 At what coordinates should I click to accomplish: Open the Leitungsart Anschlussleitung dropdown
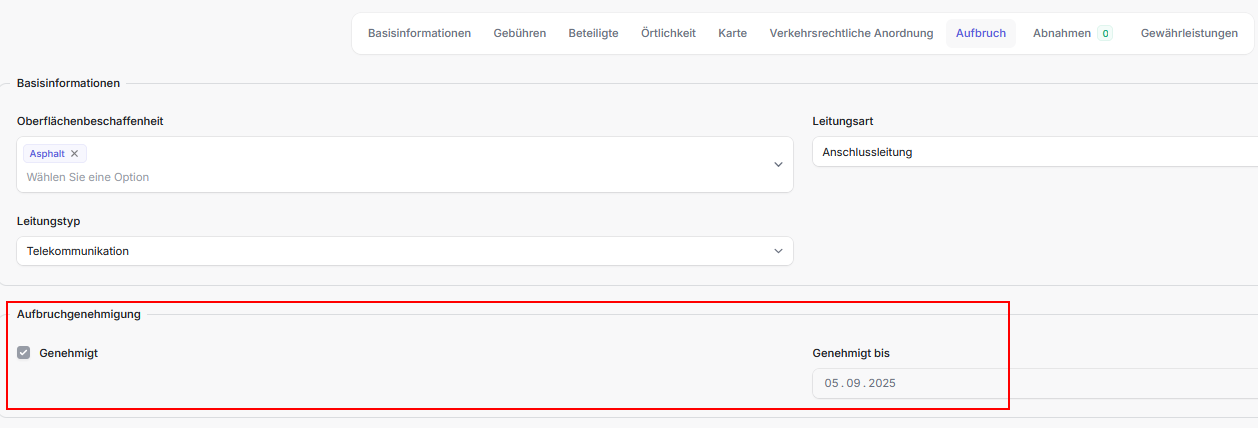point(1030,152)
